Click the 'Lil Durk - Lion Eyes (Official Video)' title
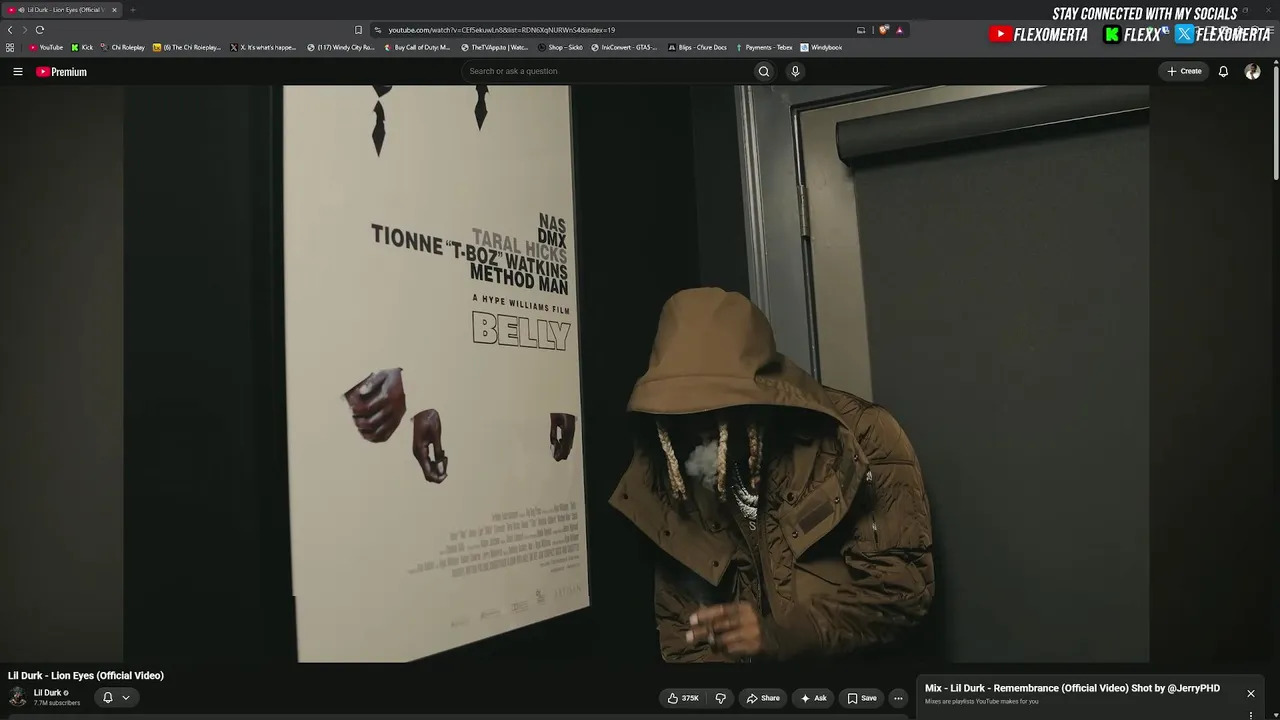 tap(86, 676)
